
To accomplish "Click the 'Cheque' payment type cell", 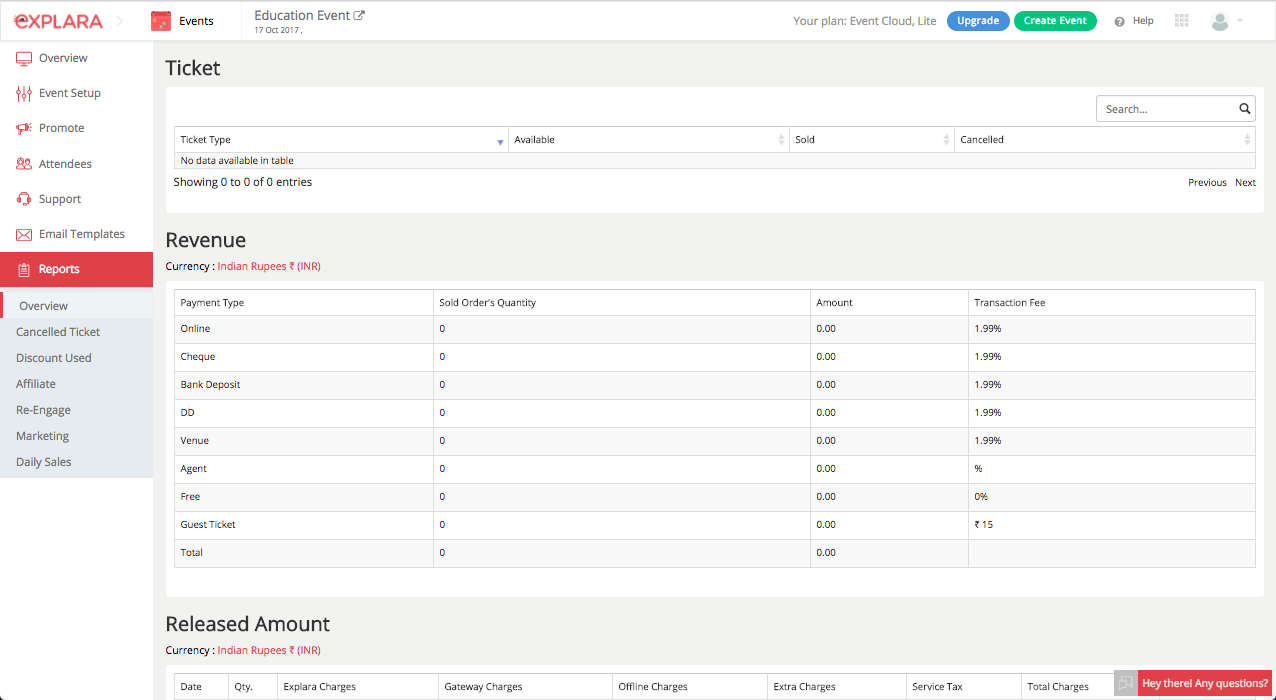I will tap(304, 357).
